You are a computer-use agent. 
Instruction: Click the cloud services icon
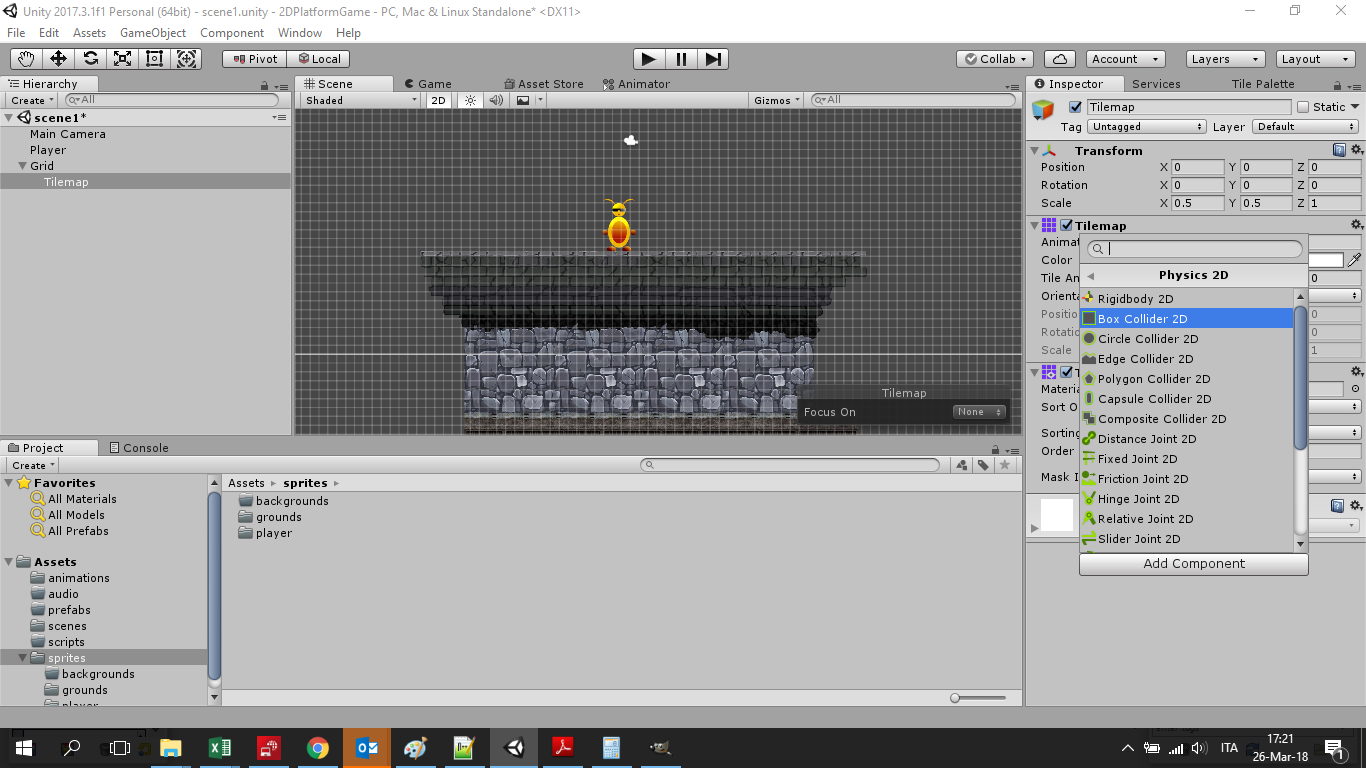[x=1059, y=59]
